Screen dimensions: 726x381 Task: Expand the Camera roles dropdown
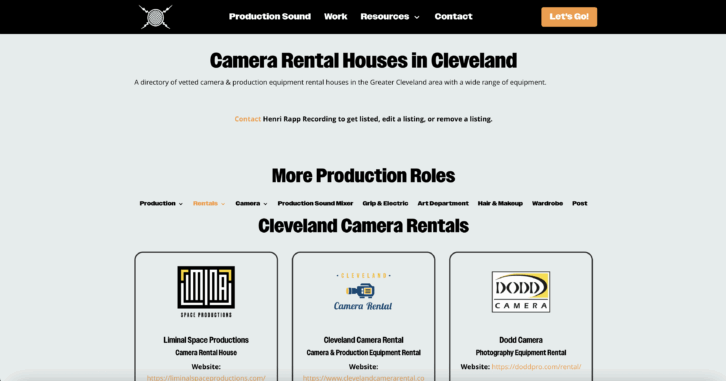tap(251, 203)
